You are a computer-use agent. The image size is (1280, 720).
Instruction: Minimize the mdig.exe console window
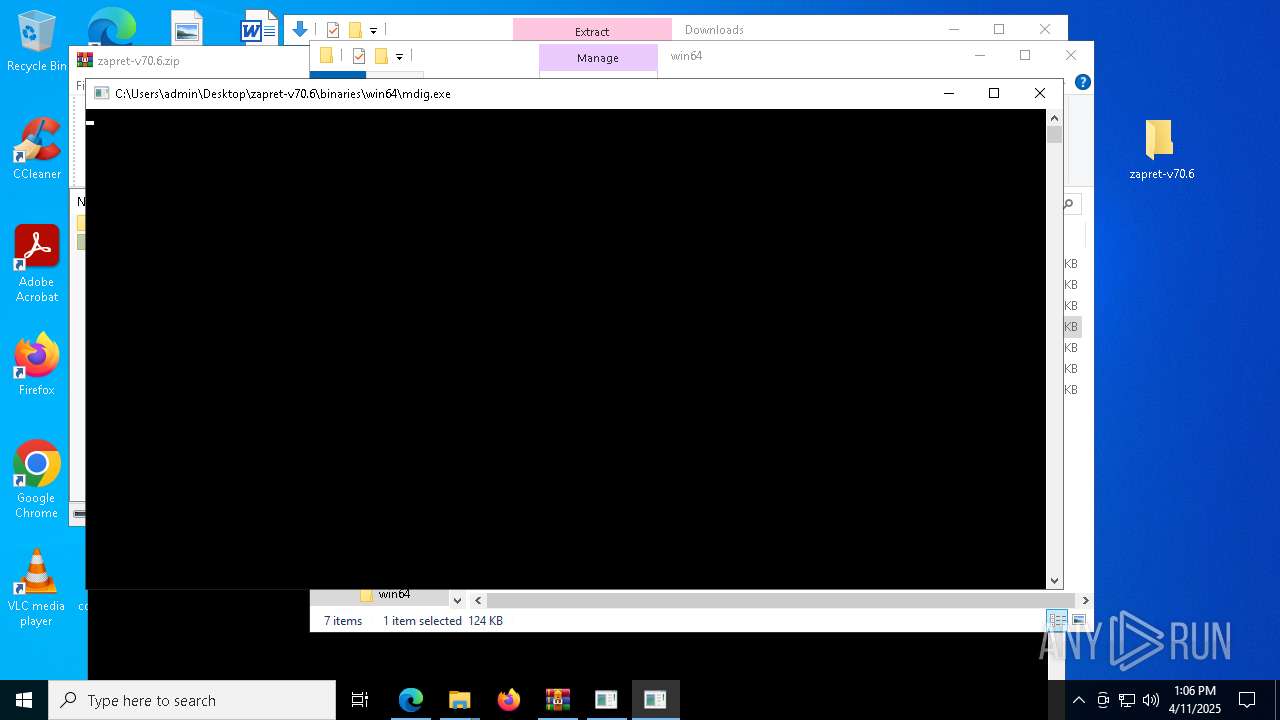click(x=948, y=93)
